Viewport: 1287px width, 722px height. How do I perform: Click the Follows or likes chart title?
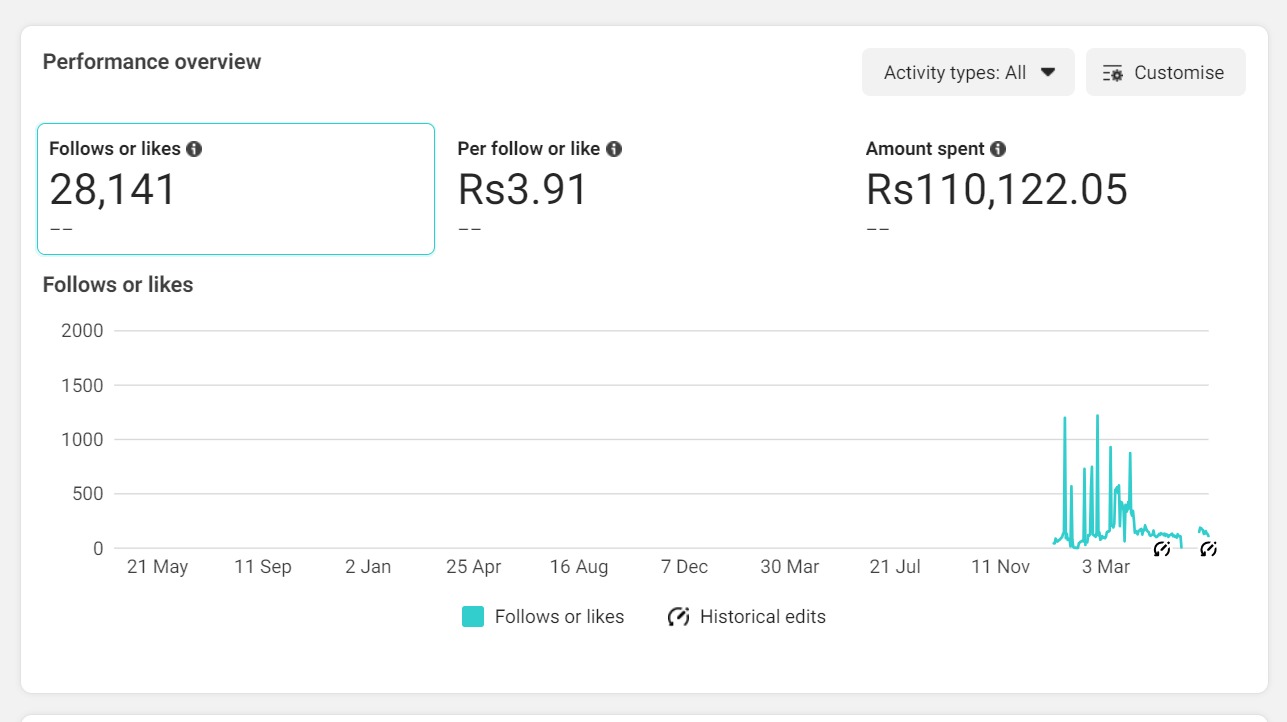(118, 285)
